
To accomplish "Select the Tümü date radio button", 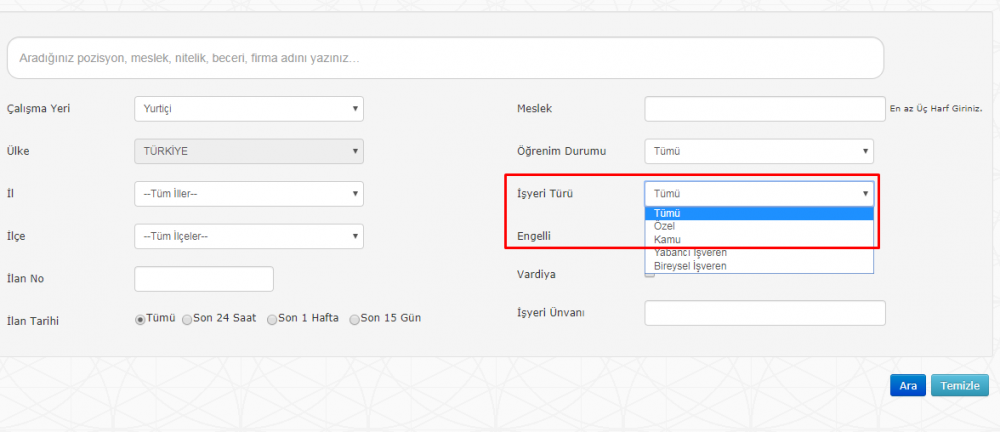I will coord(140,319).
